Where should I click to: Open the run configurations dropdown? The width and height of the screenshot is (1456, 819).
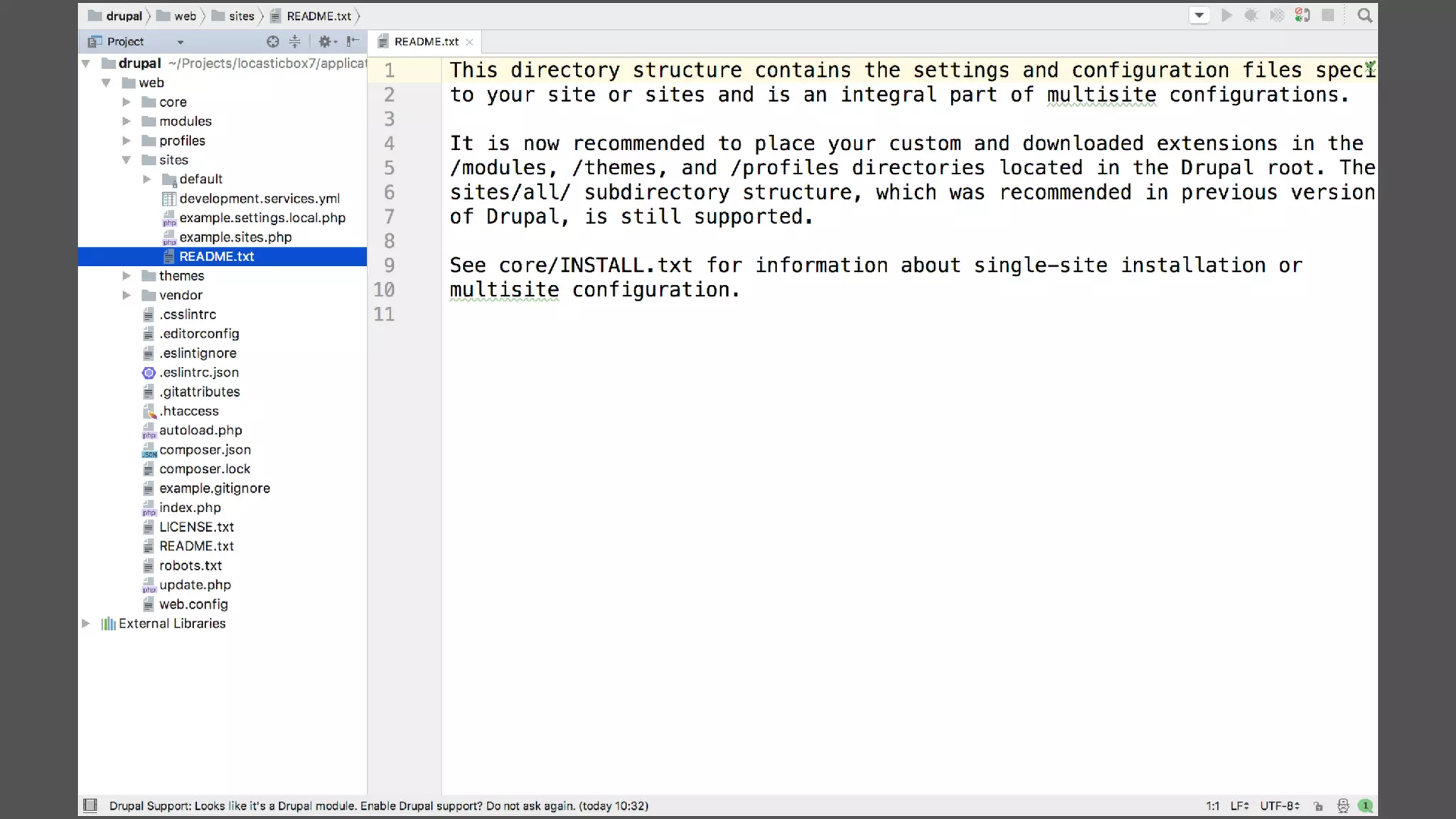click(1199, 16)
